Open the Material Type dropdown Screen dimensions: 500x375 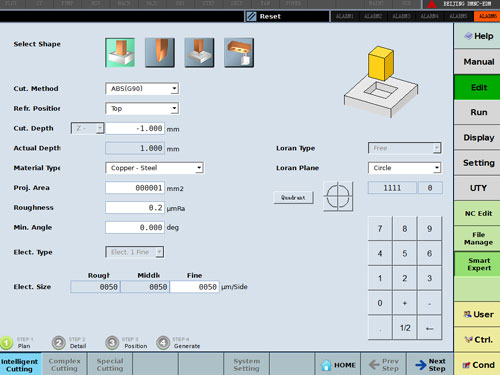pos(155,168)
